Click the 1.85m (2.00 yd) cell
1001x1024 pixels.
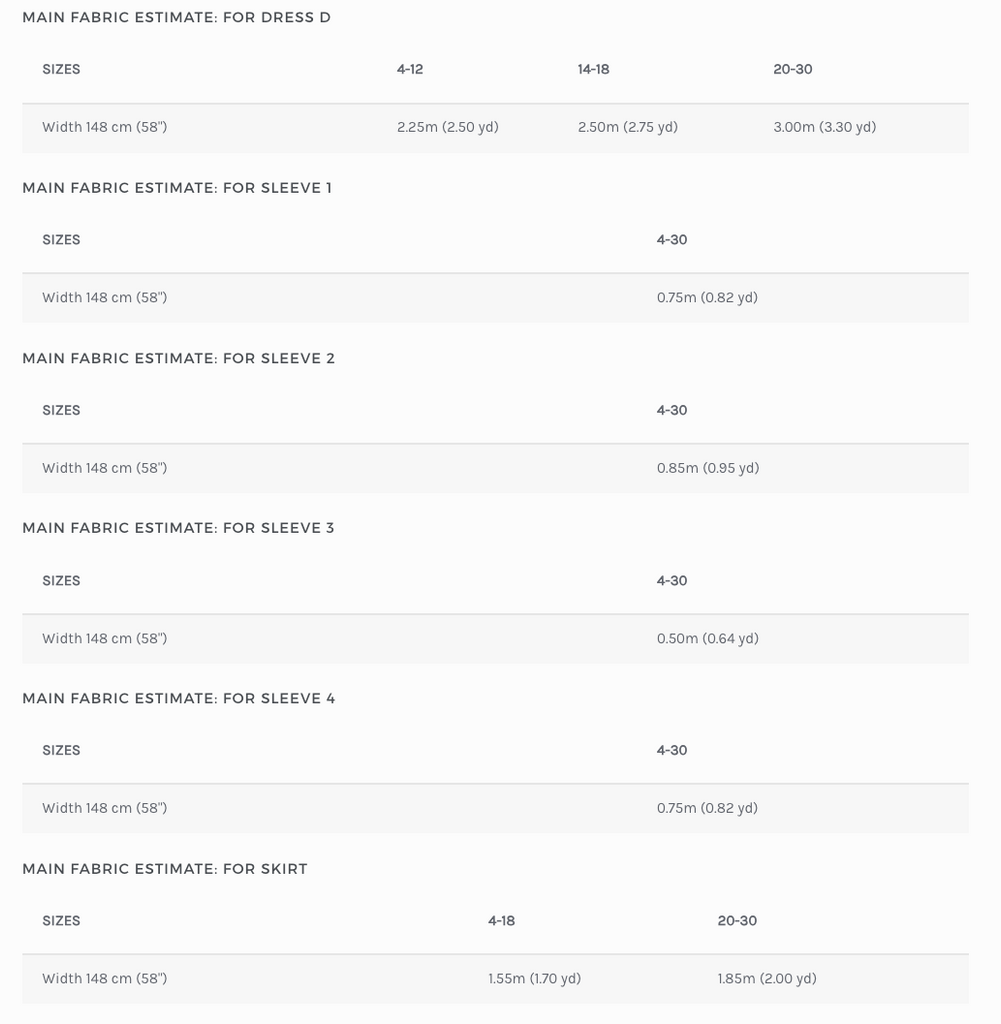point(766,978)
